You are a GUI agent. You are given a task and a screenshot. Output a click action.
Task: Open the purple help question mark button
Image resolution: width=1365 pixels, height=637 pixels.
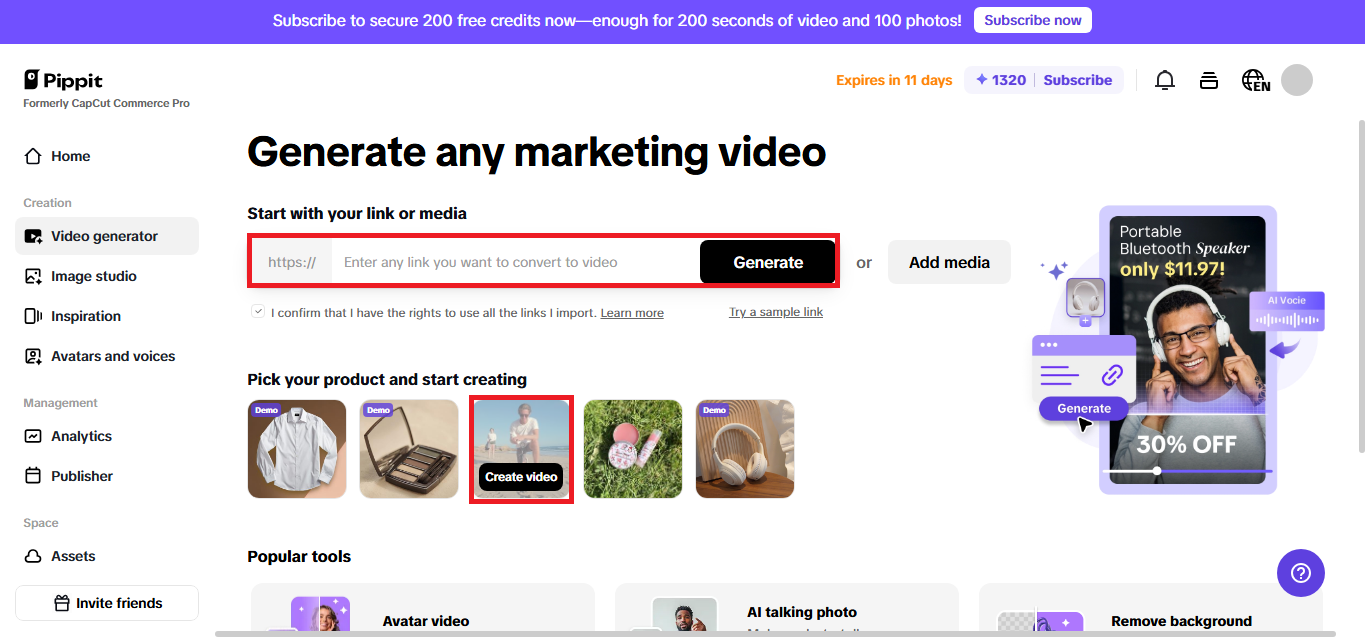coord(1301,573)
